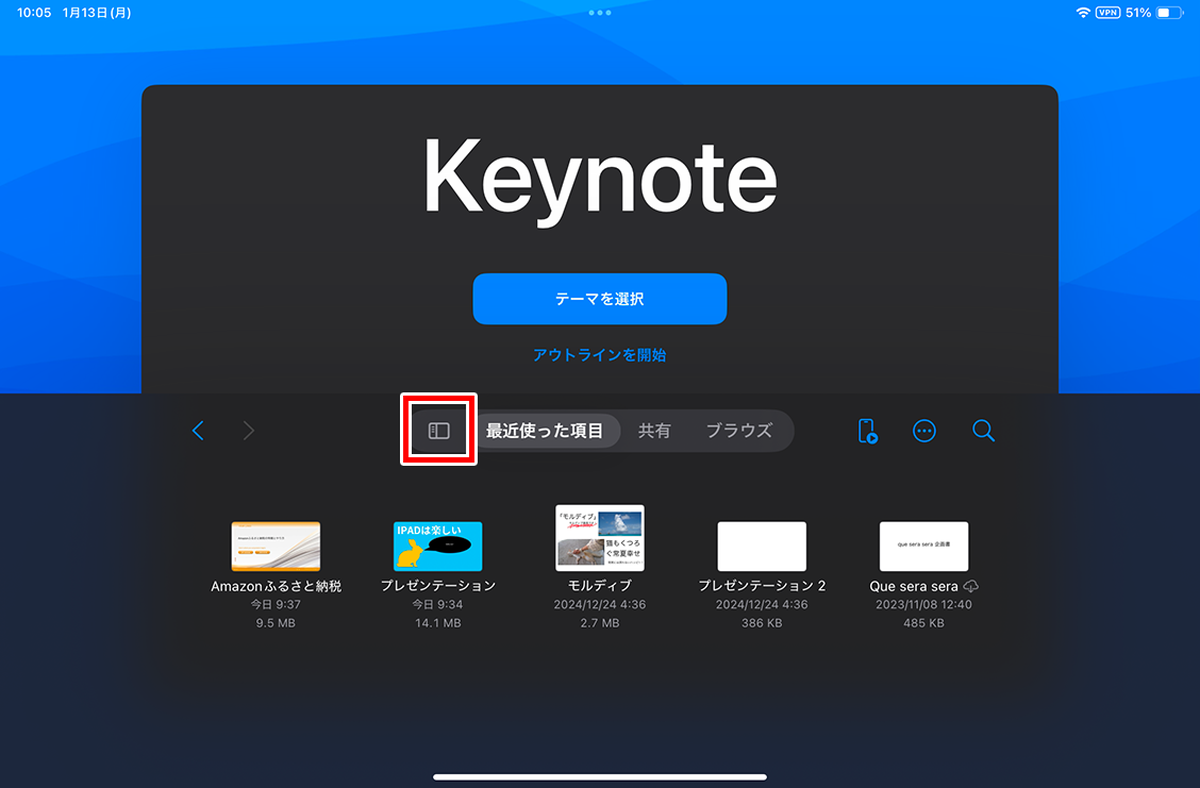Tap the 1月13日(月) date in status bar
Viewport: 1200px width, 788px height.
click(x=96, y=13)
